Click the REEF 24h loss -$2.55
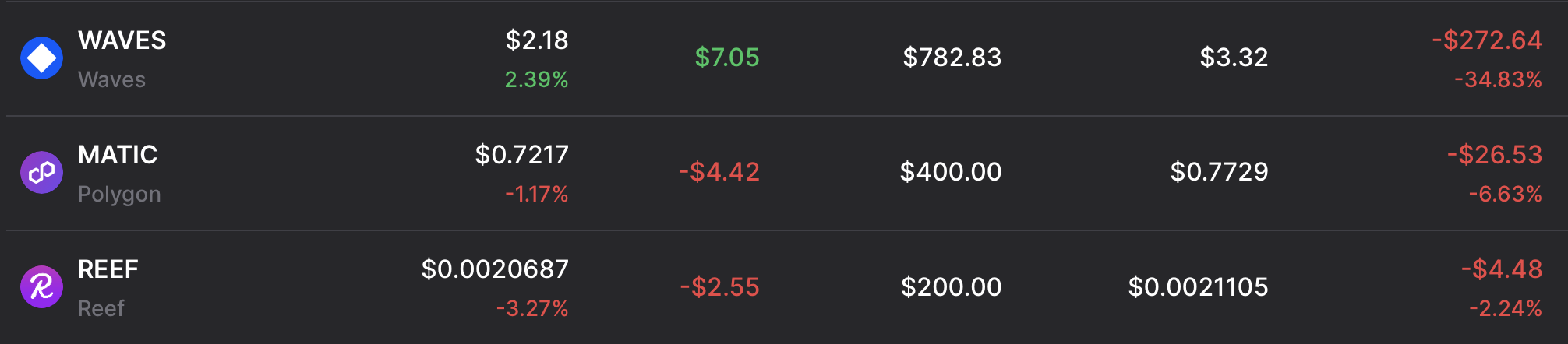1568x344 pixels. point(720,287)
